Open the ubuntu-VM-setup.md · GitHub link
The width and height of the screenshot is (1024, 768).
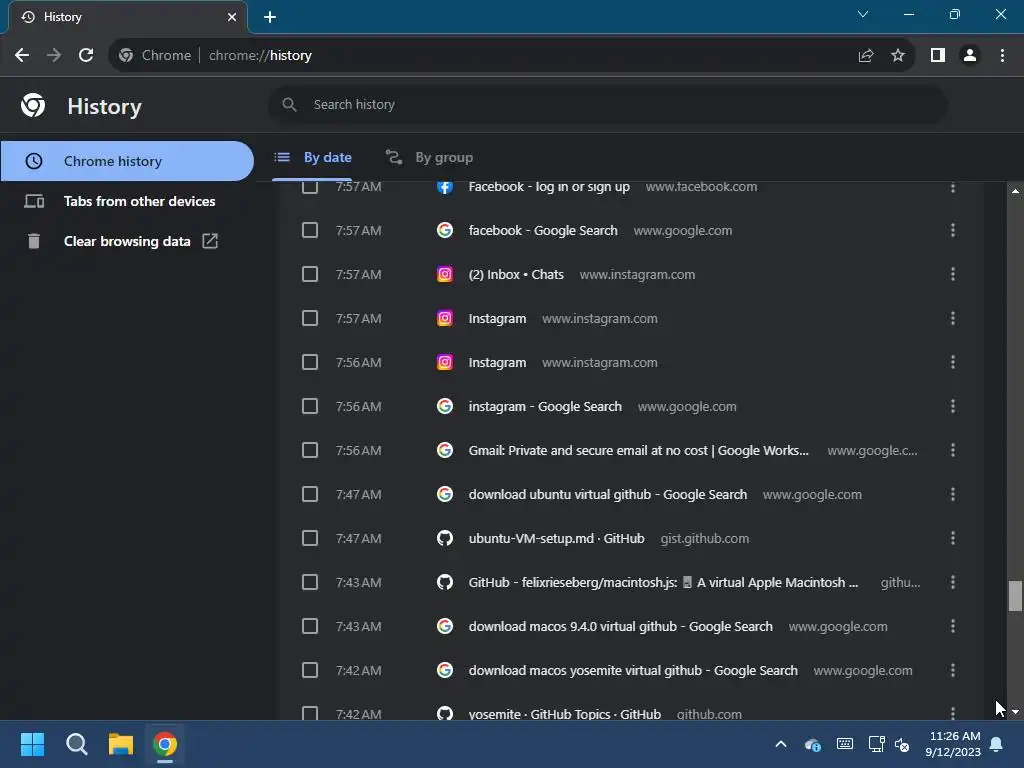(x=556, y=538)
